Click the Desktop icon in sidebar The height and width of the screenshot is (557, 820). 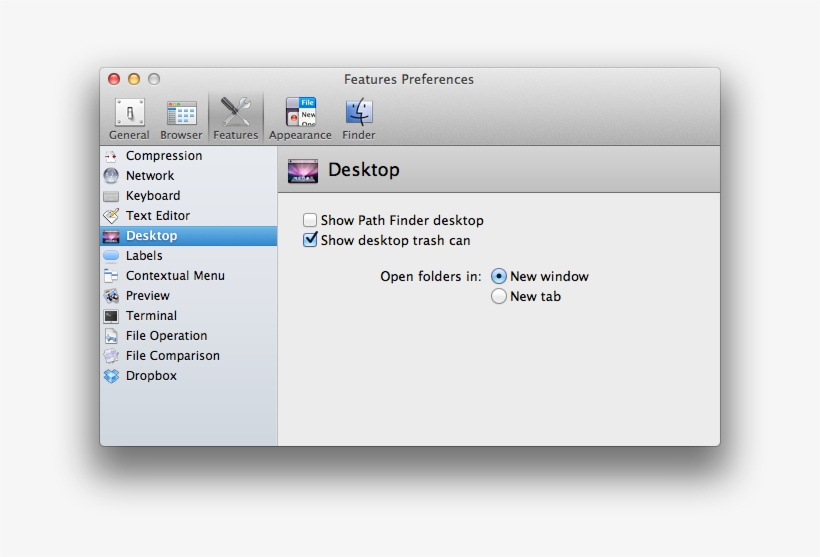(111, 236)
